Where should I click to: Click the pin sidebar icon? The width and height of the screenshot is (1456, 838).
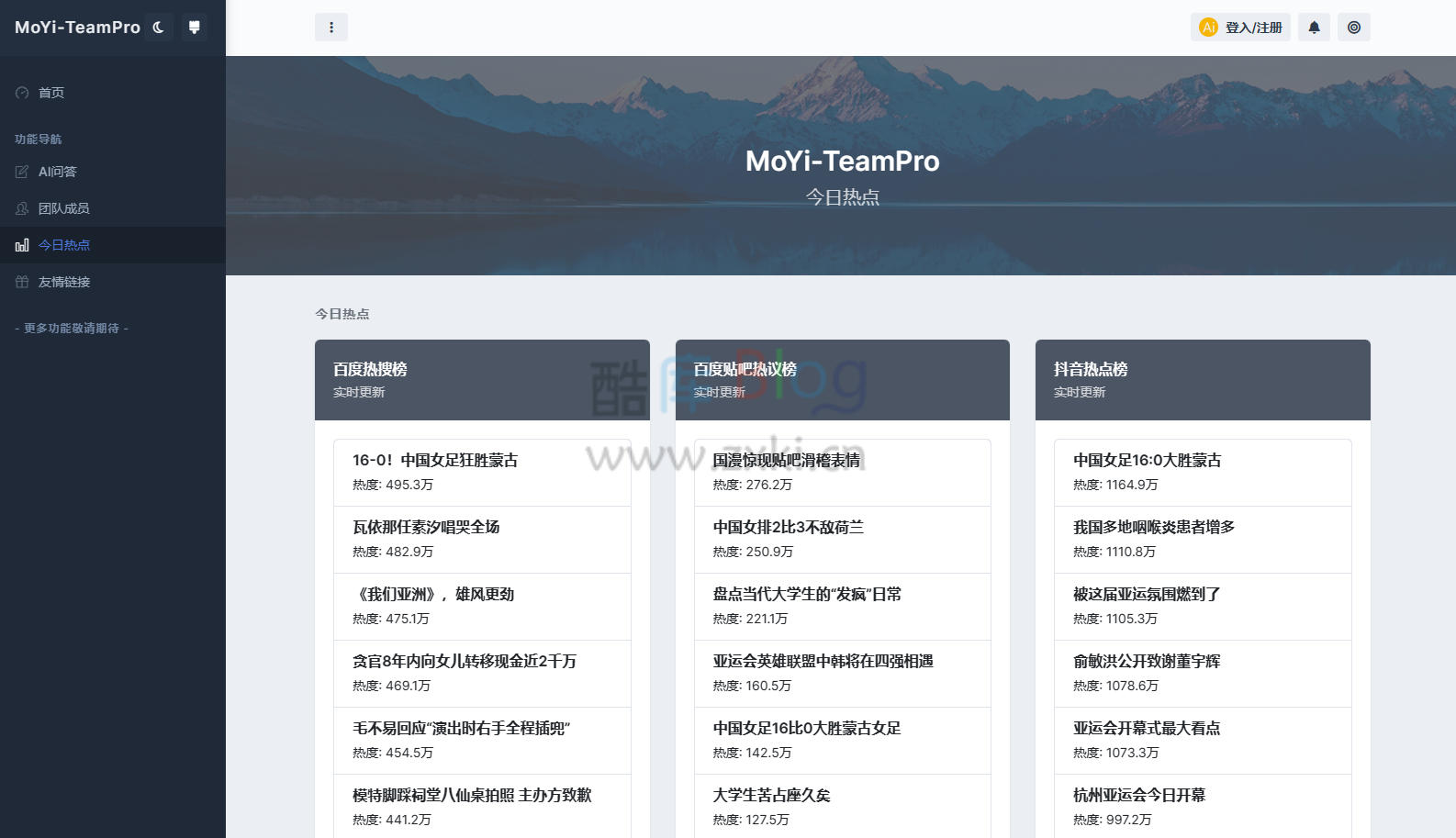pos(194,28)
